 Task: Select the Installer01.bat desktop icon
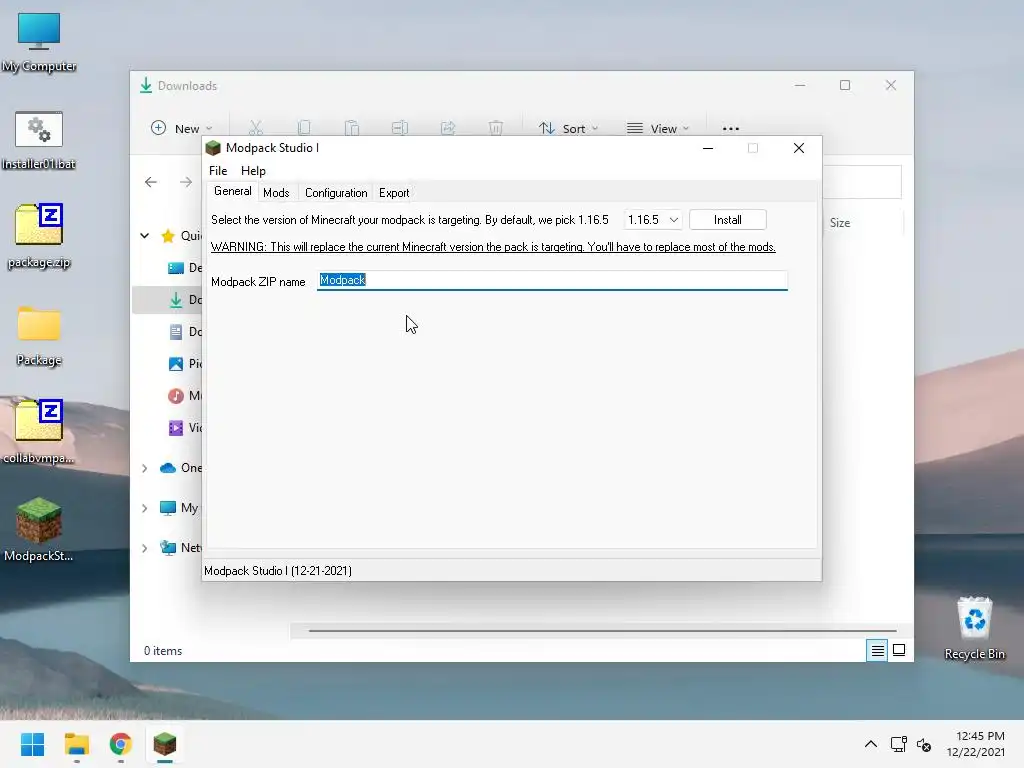(39, 140)
